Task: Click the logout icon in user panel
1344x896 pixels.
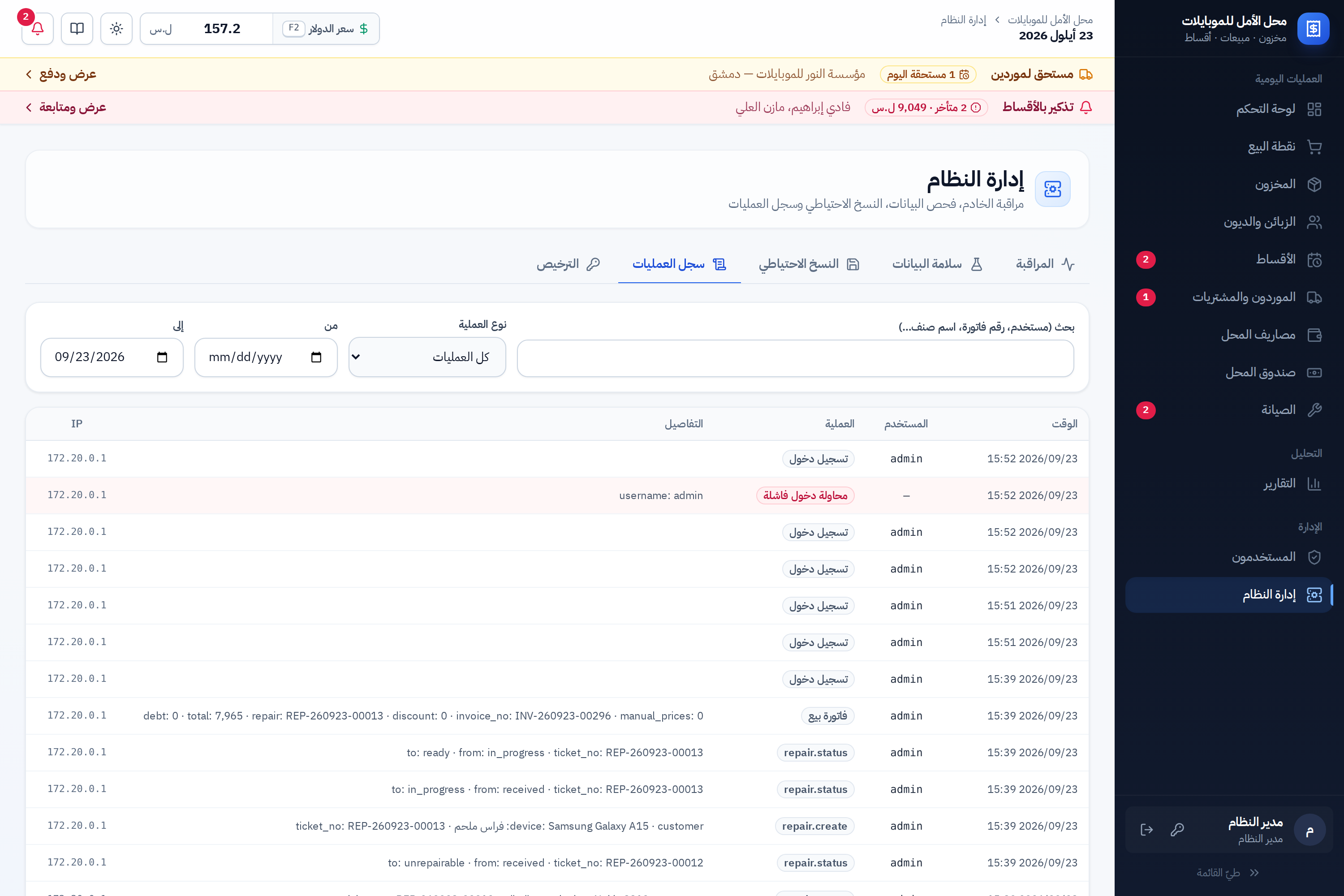Action: 1147,830
